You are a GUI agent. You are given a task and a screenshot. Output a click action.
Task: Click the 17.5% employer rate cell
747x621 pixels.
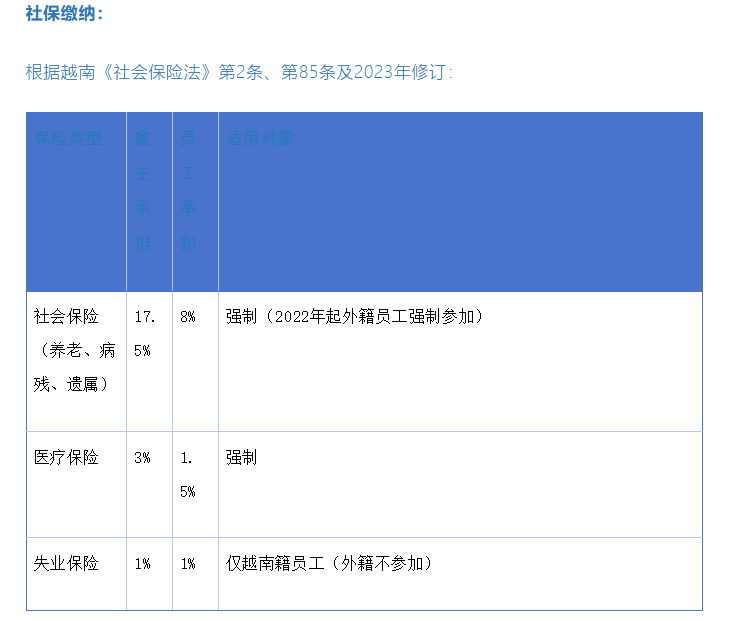(x=144, y=333)
